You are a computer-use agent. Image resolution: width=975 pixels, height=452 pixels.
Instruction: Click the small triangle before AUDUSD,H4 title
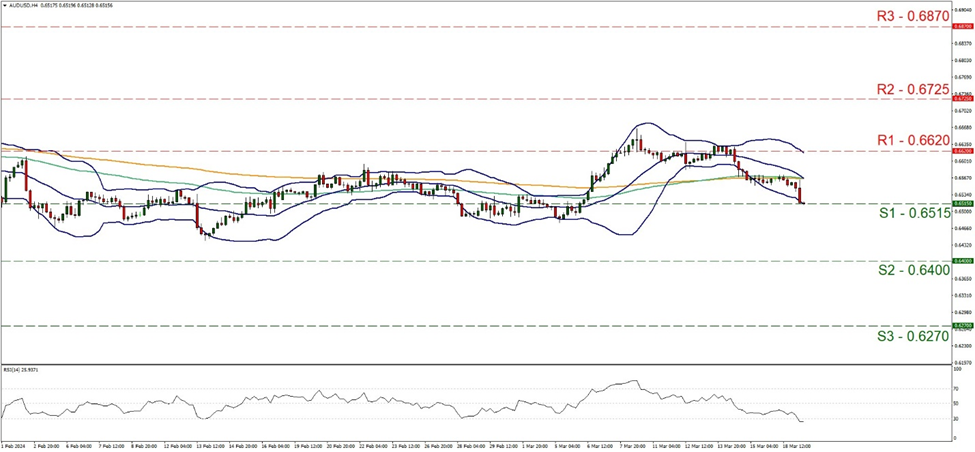click(4, 5)
